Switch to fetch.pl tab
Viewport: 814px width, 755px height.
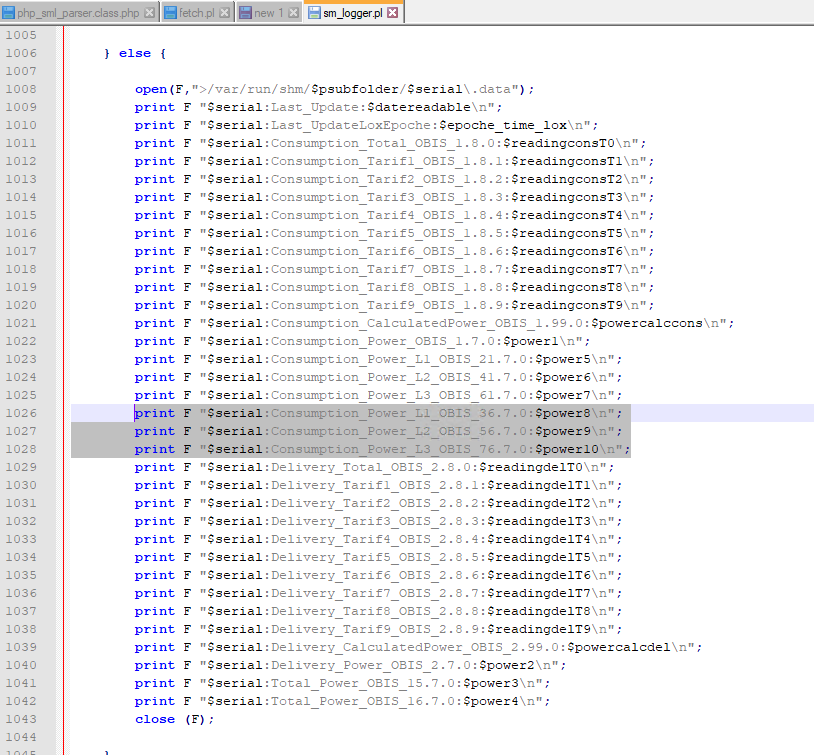pos(197,13)
